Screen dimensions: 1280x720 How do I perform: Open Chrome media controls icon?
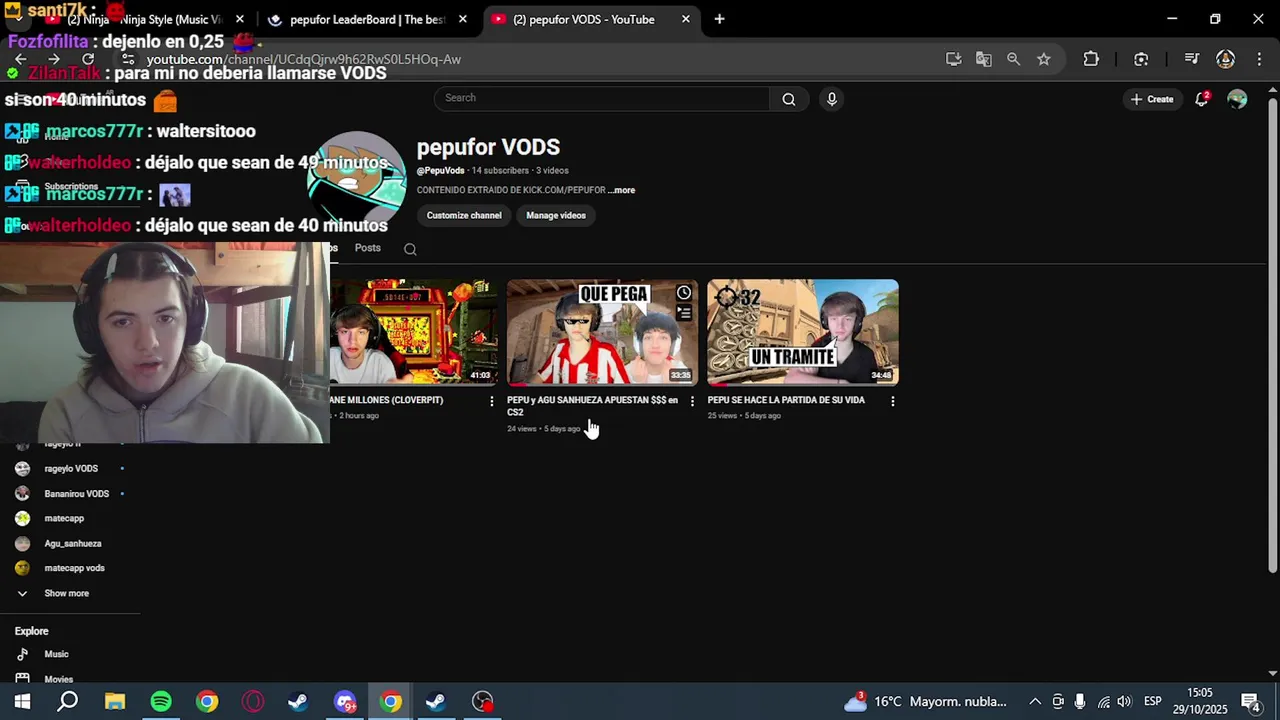pos(1191,59)
